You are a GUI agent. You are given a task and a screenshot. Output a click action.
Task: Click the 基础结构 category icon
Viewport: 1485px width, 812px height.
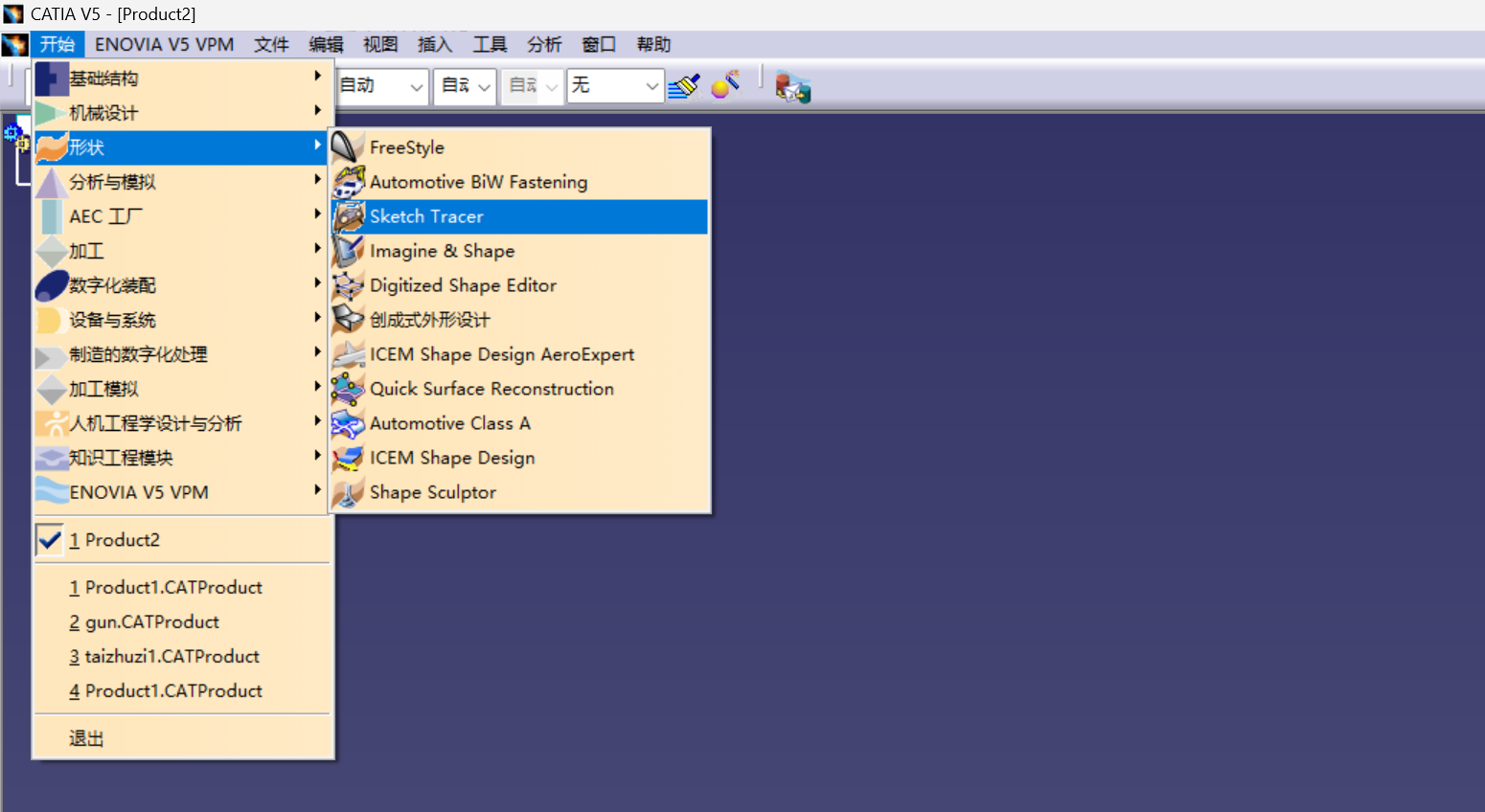(x=52, y=79)
